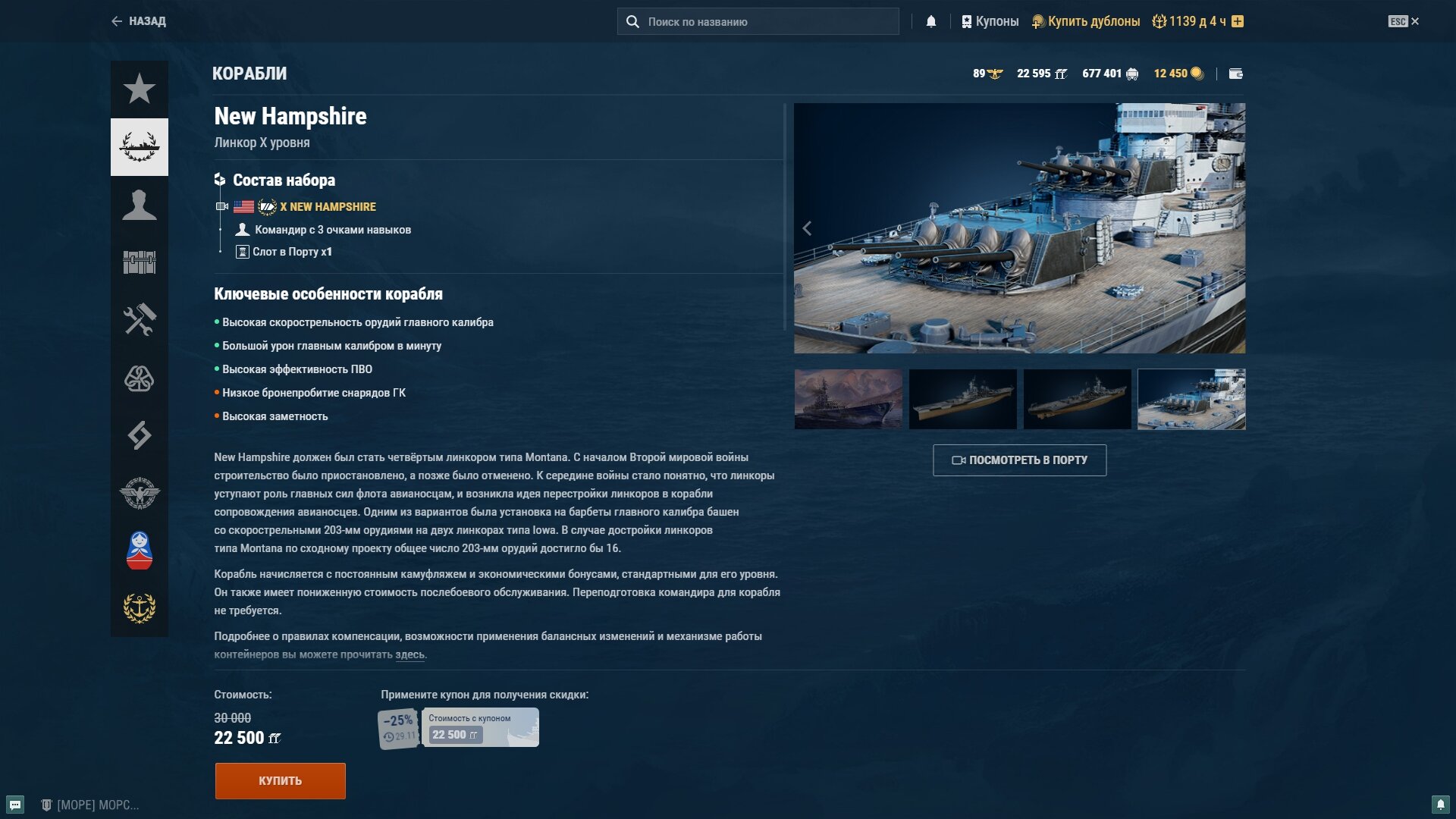Apply the -25% discount coupon
Screen dimensions: 1456x819
(459, 727)
